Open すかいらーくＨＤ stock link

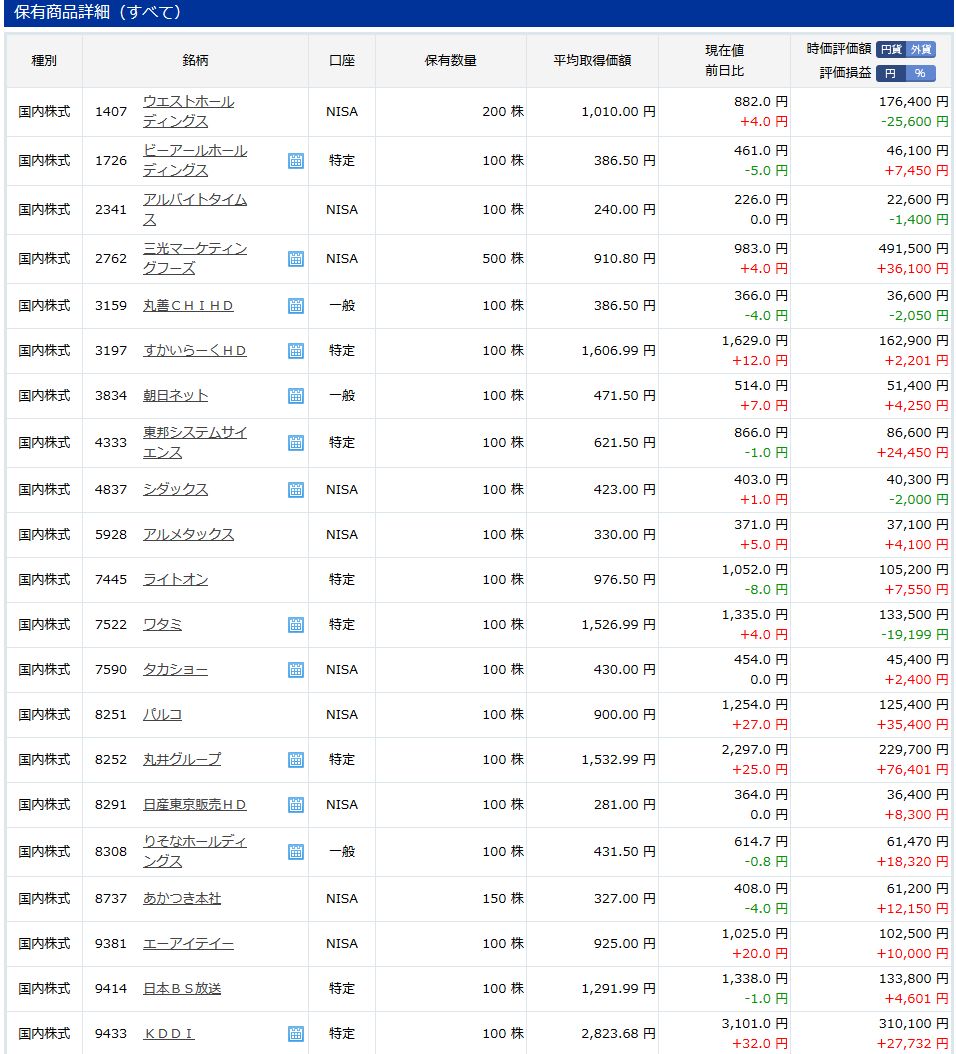(194, 351)
